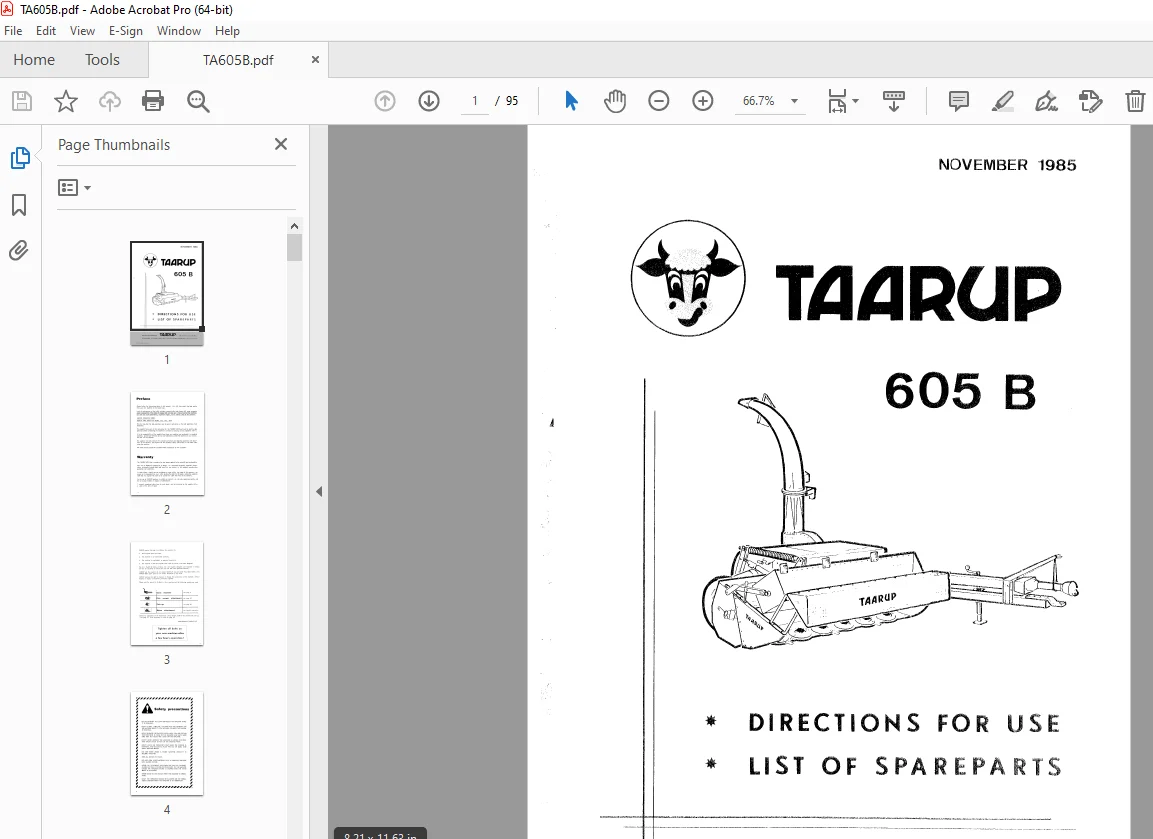Zoom in with plus button
The width and height of the screenshot is (1153, 839).
click(x=703, y=101)
